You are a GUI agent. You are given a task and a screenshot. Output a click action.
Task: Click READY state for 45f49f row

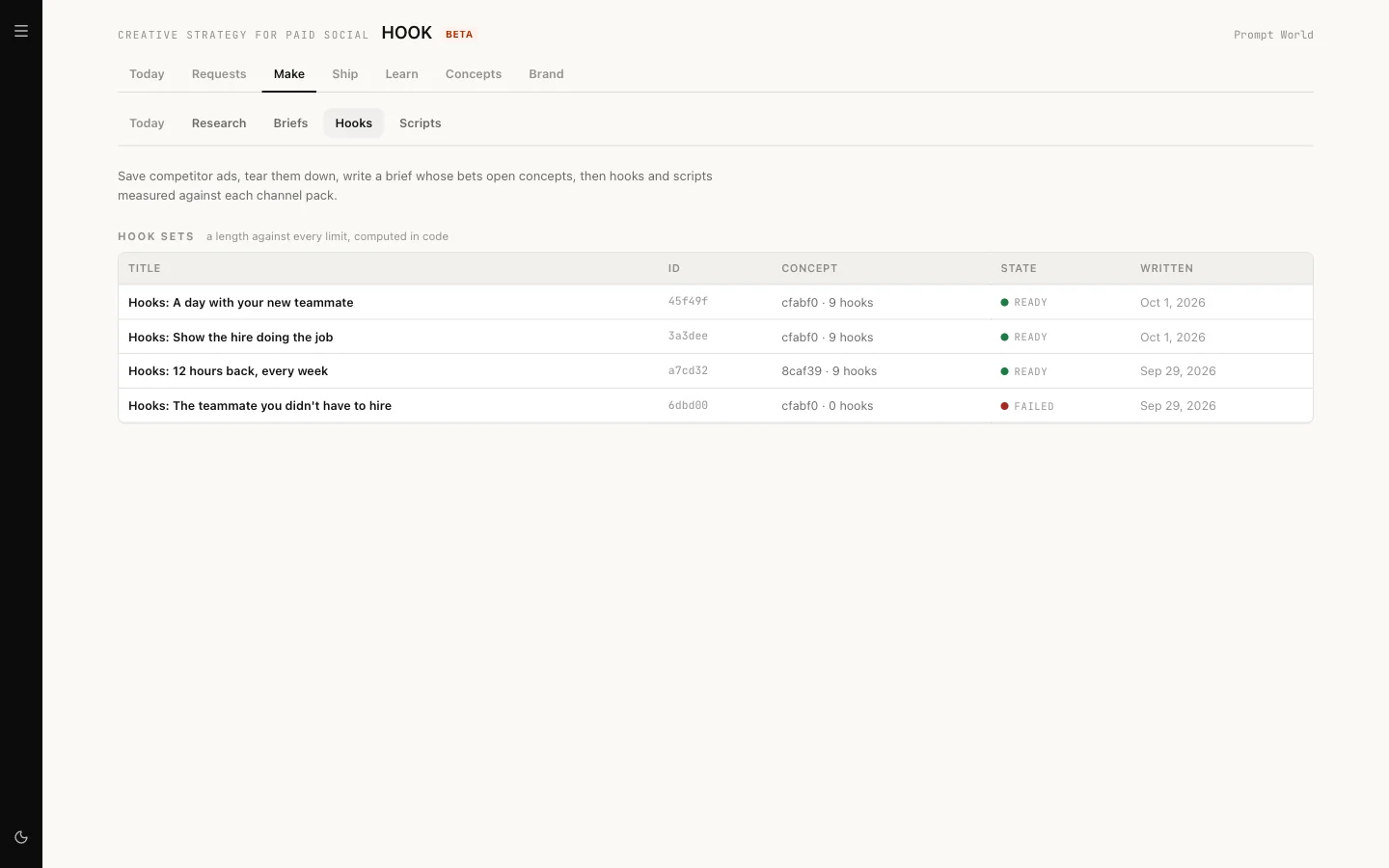tap(1023, 303)
